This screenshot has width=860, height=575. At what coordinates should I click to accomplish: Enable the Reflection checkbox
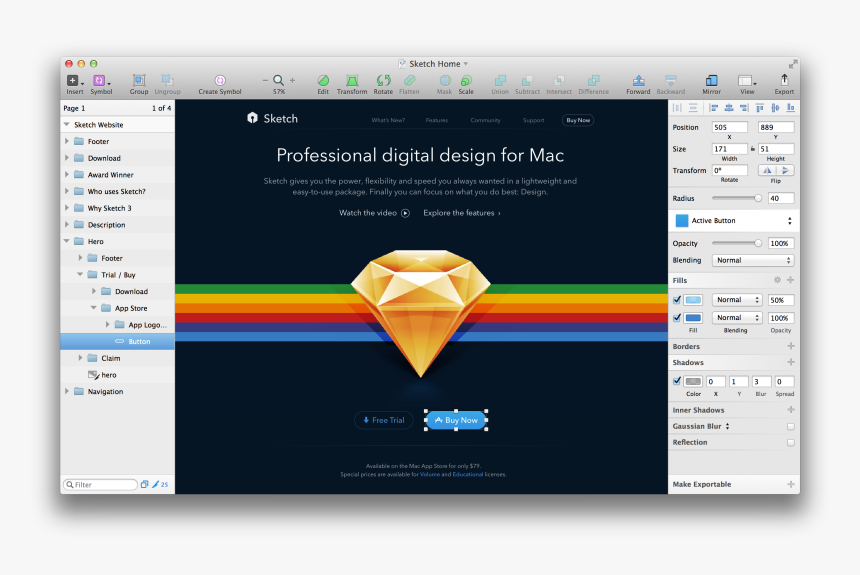point(790,442)
